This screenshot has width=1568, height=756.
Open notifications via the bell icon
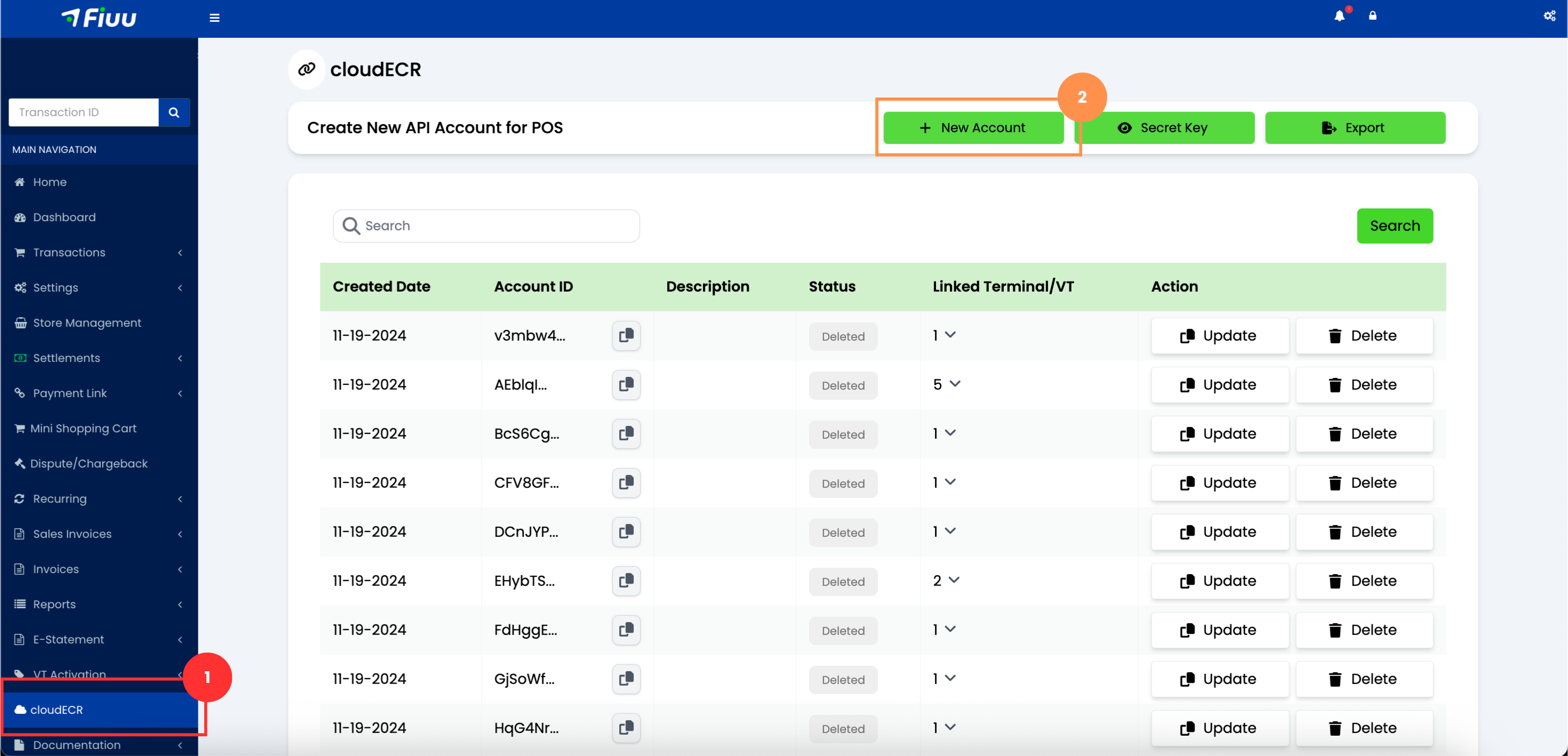[x=1339, y=15]
